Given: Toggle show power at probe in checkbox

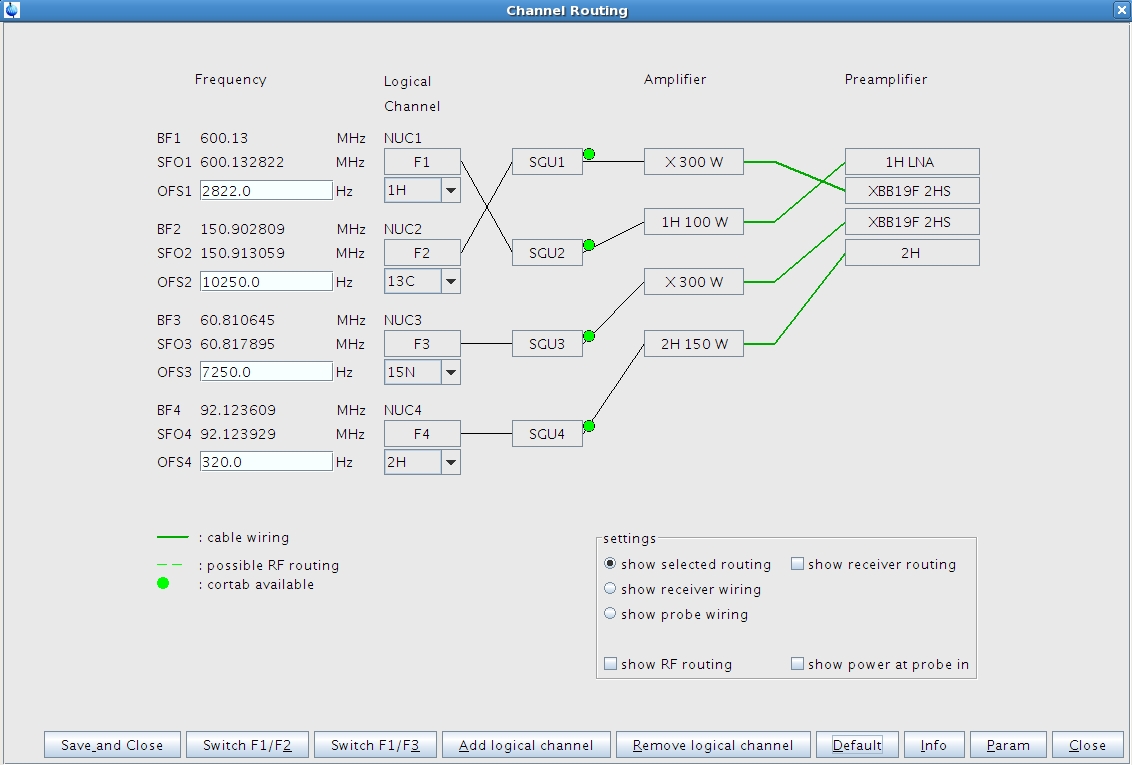Looking at the screenshot, I should tap(797, 664).
